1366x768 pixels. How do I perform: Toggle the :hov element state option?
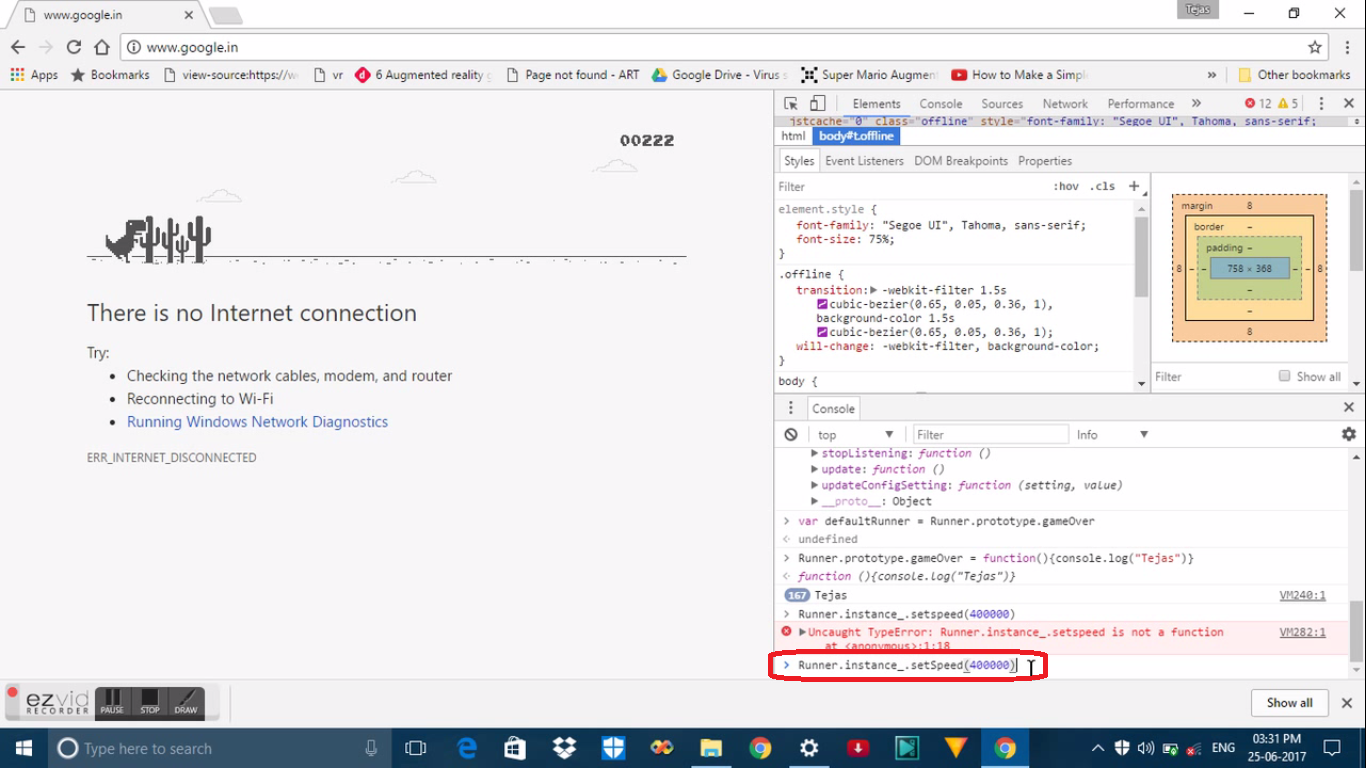(x=1066, y=186)
